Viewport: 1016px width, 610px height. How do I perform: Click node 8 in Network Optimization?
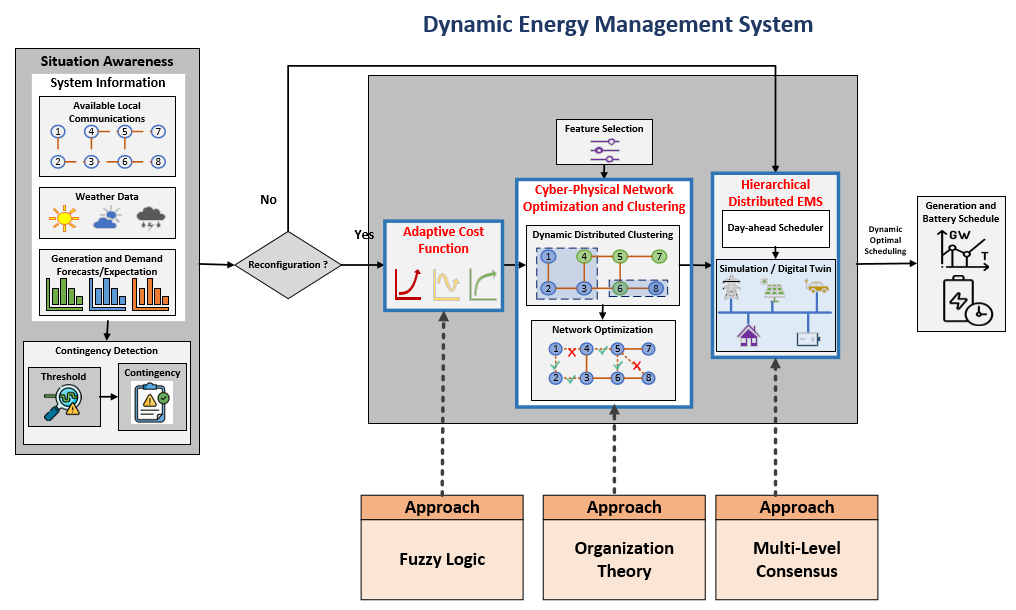point(648,378)
